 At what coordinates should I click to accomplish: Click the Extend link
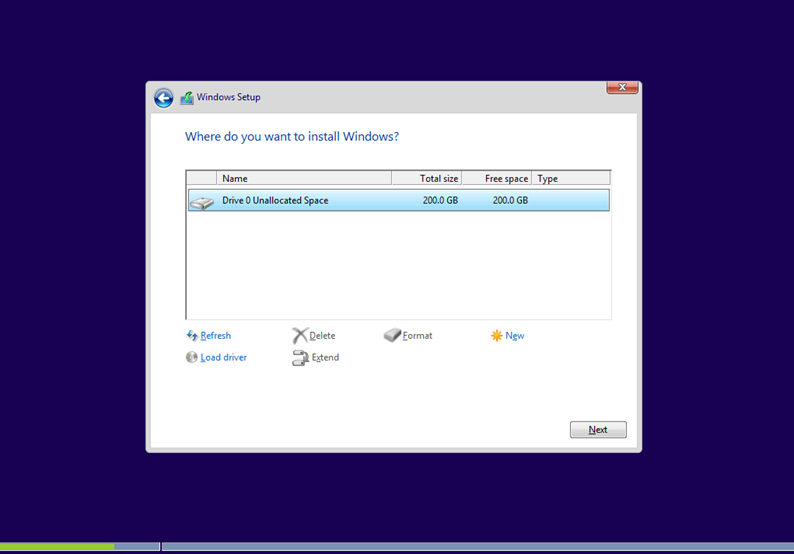pyautogui.click(x=325, y=357)
